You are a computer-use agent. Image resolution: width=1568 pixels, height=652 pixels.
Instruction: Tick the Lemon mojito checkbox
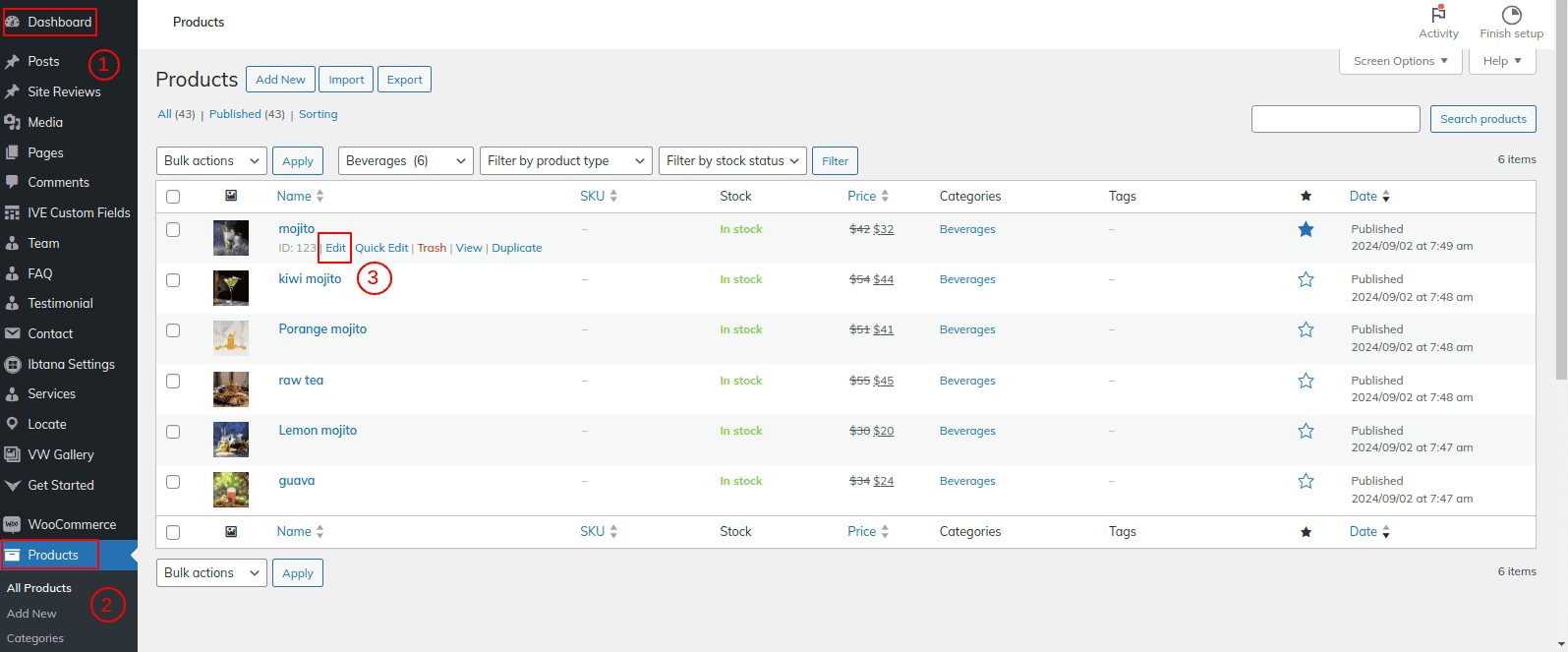coord(173,432)
